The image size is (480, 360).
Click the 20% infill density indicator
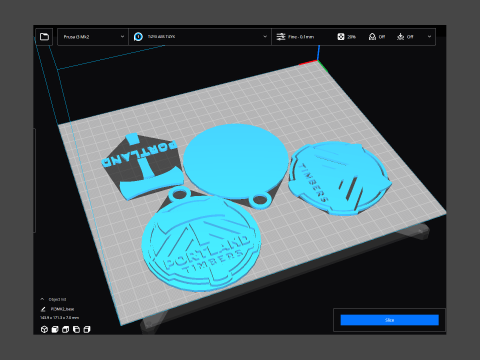[x=347, y=37]
